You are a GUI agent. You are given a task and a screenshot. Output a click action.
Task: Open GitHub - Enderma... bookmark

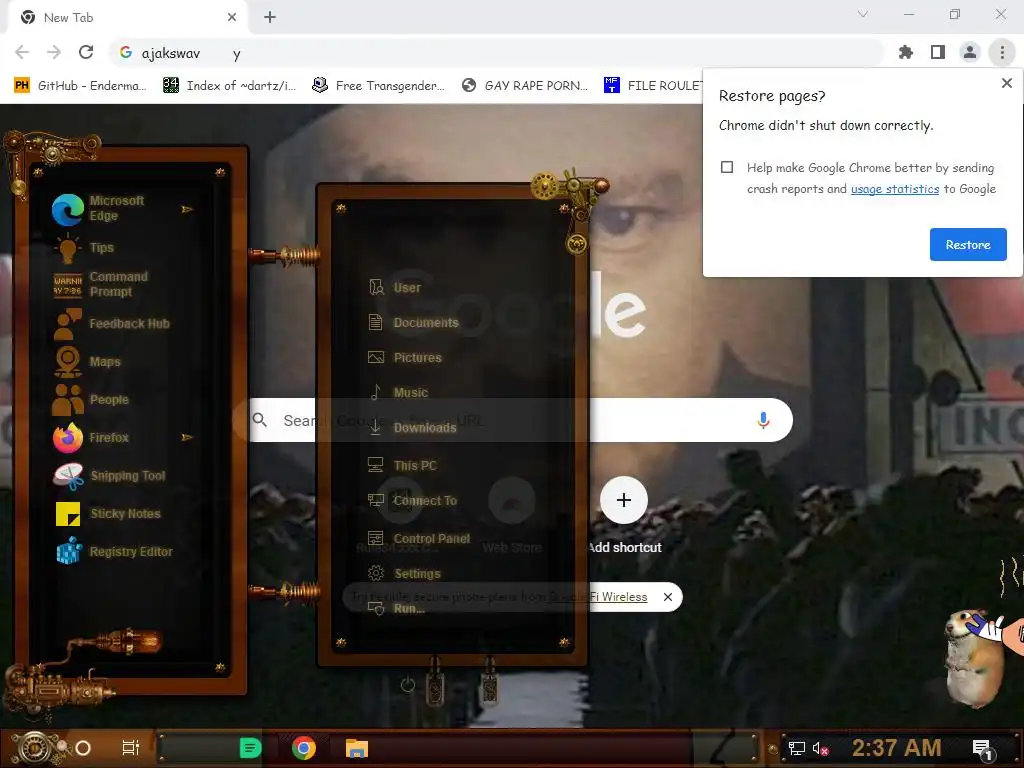pyautogui.click(x=80, y=86)
